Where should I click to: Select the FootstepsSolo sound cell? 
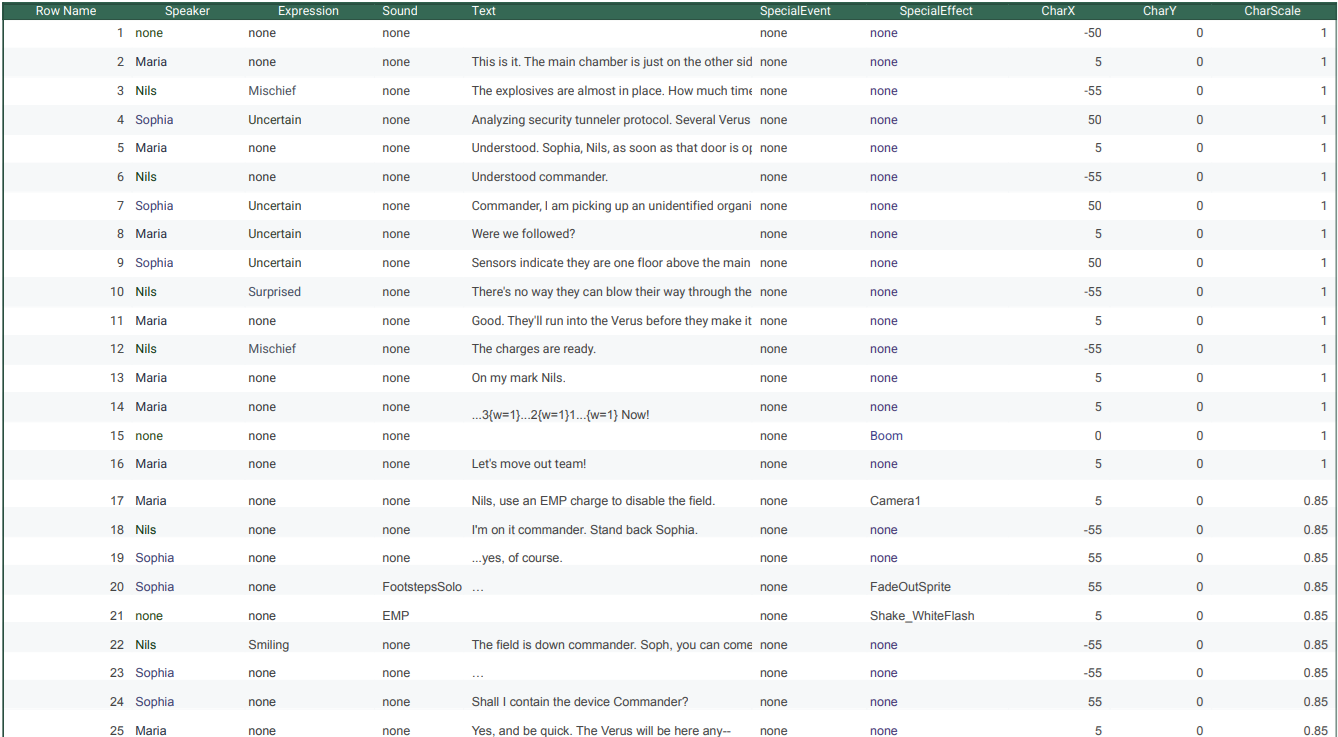click(x=421, y=587)
